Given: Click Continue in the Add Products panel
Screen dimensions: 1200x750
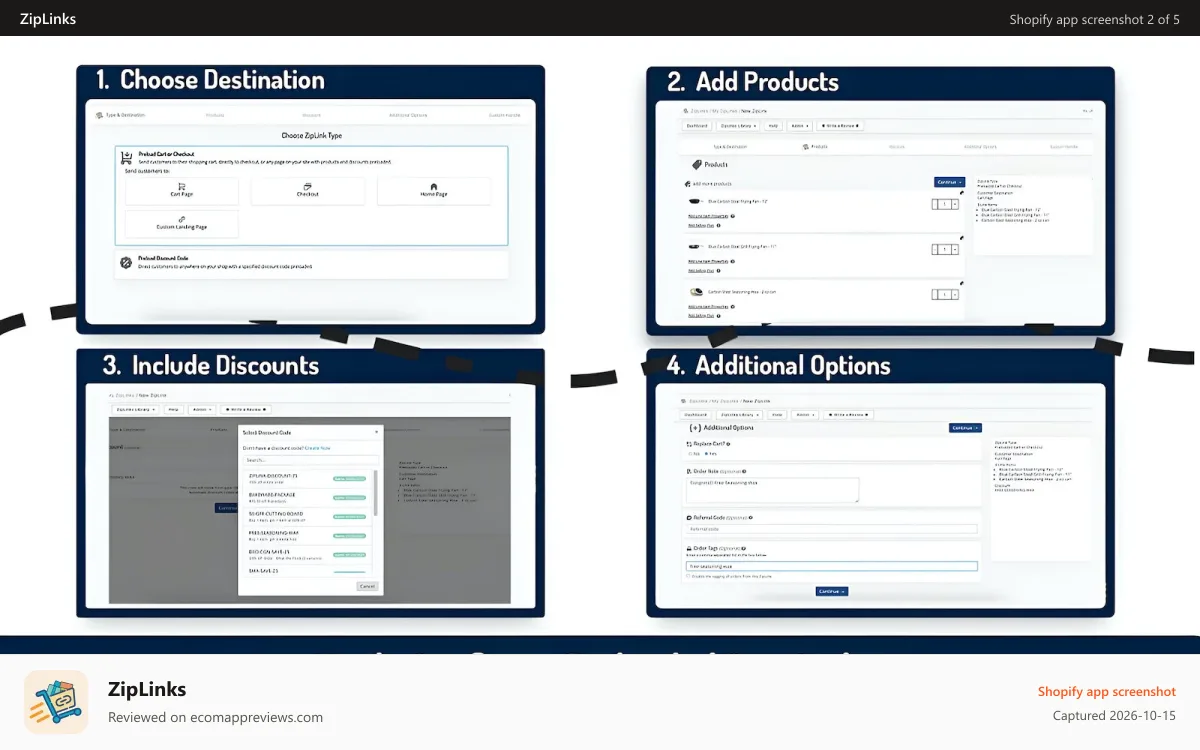Looking at the screenshot, I should click(949, 182).
